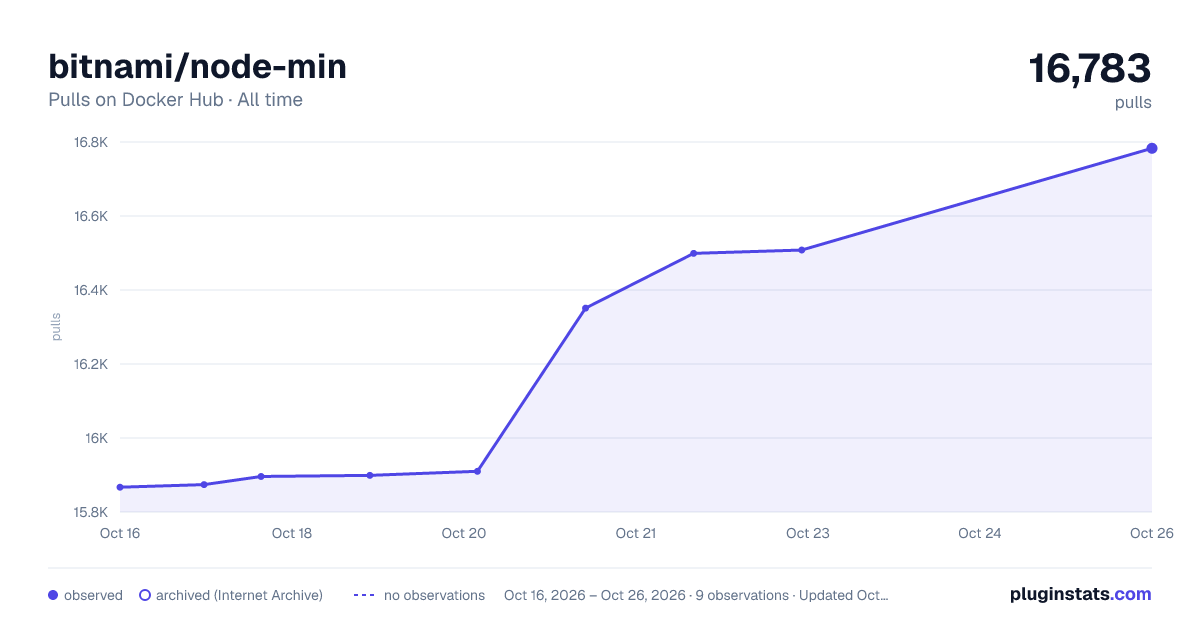Select the 'observed' legend label

[93, 595]
